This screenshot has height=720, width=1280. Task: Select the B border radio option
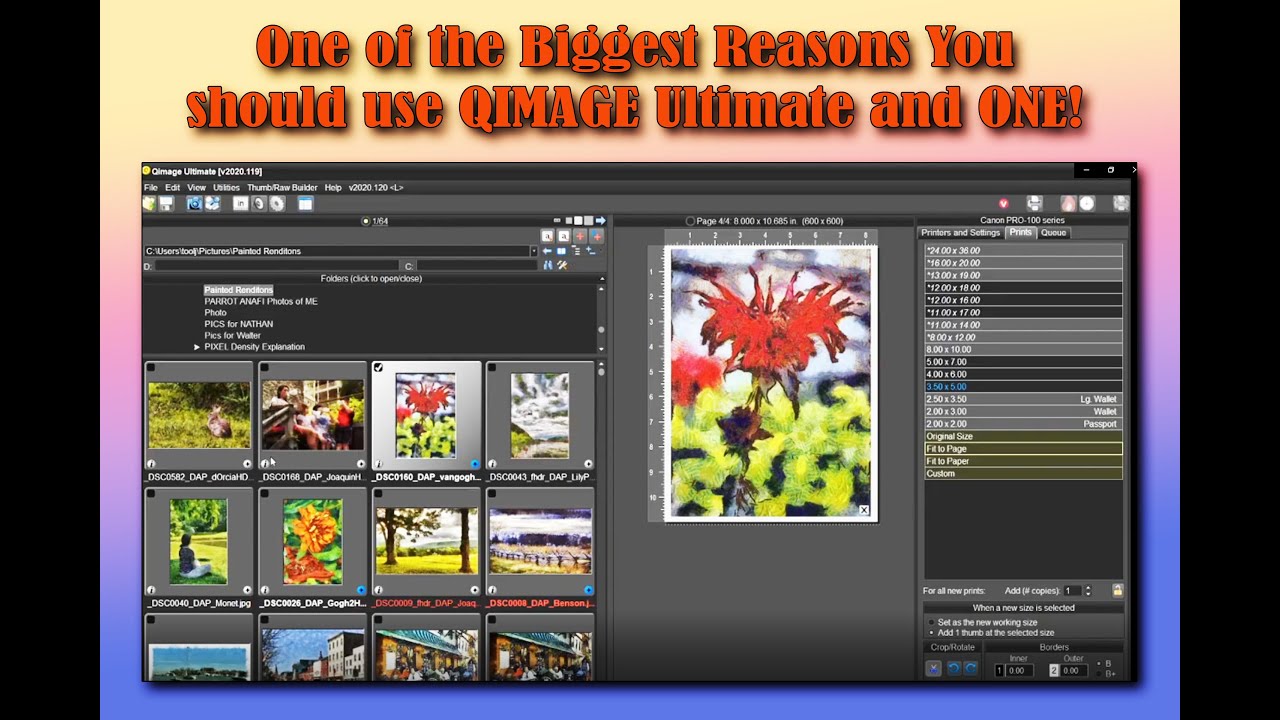click(x=1105, y=663)
